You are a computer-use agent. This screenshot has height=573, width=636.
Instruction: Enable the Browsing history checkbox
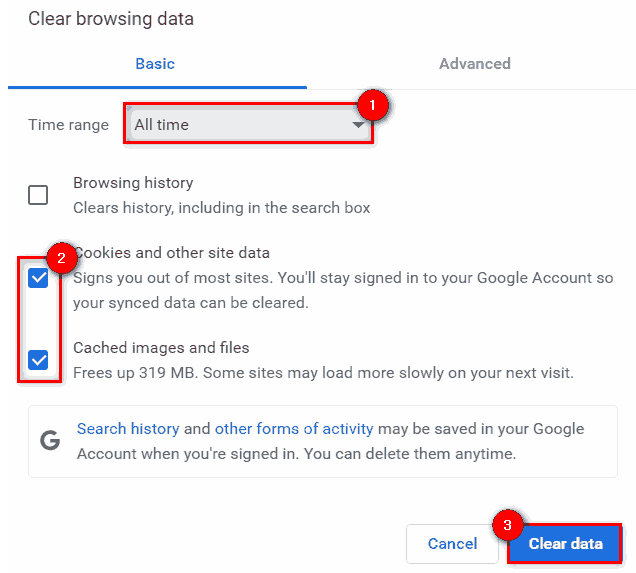pos(38,195)
